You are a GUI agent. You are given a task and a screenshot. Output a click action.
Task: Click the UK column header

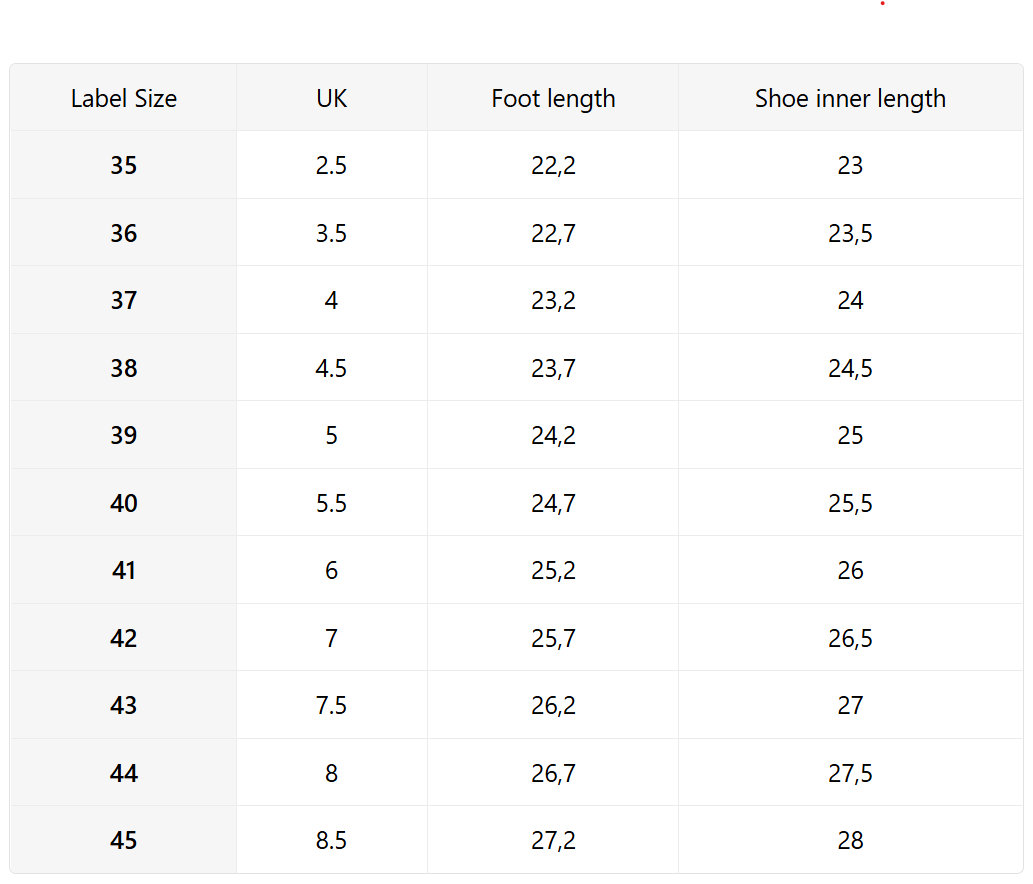(x=332, y=99)
